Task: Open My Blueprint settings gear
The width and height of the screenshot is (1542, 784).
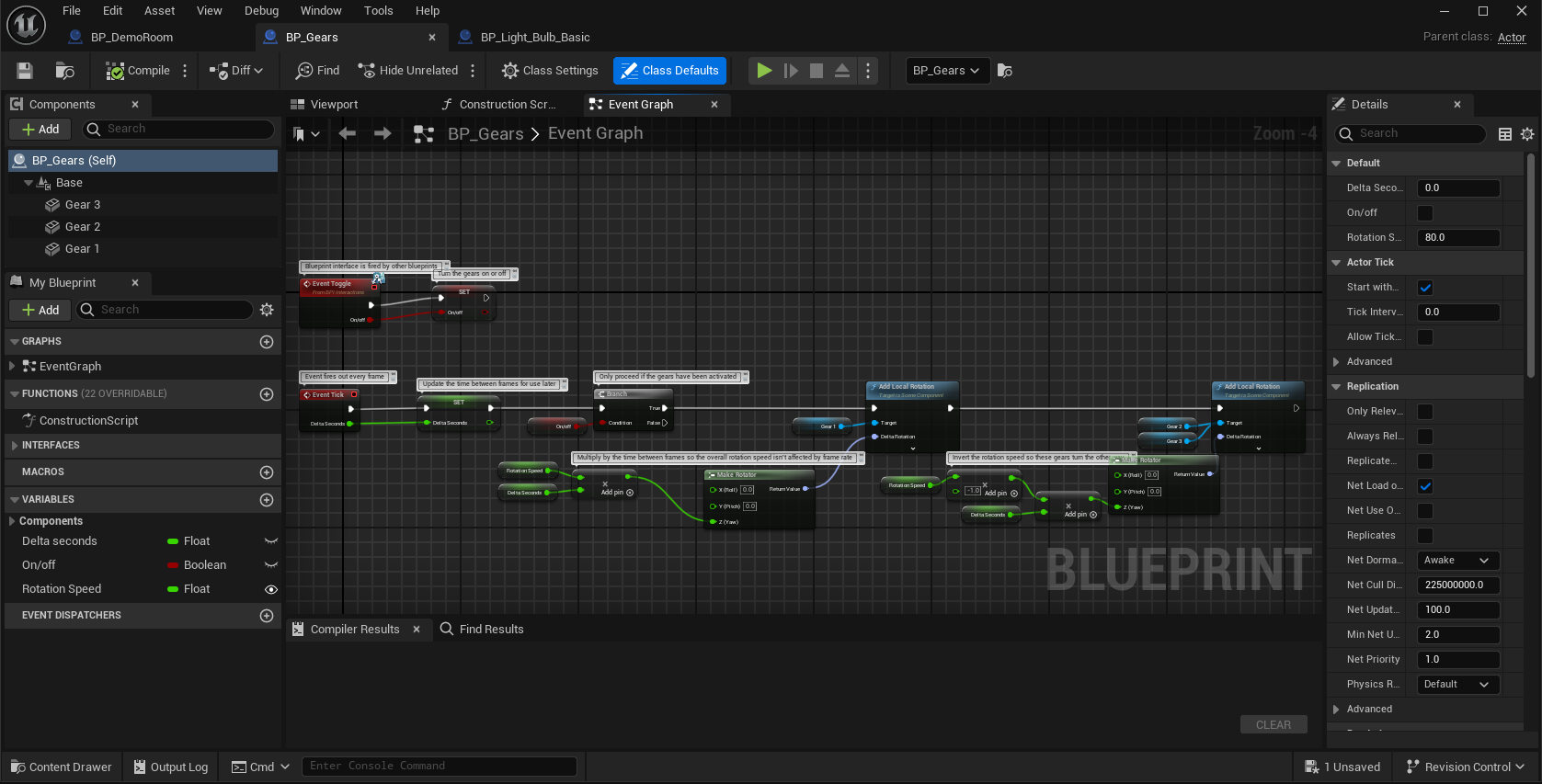Action: click(267, 310)
